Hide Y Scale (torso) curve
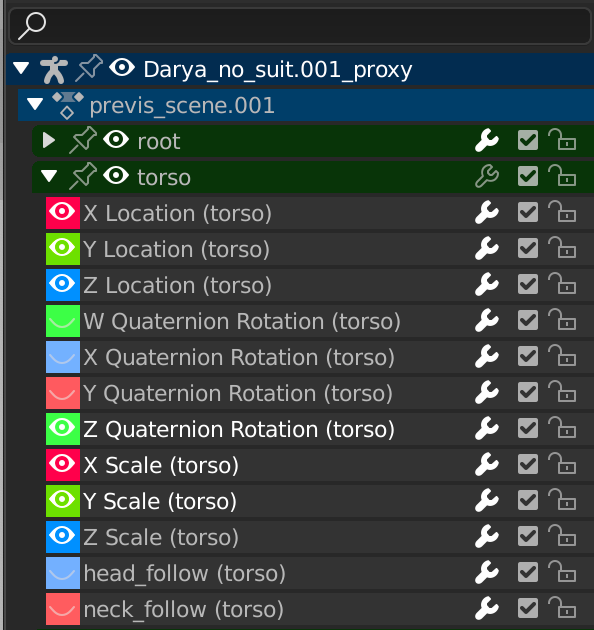This screenshot has width=594, height=630. tap(63, 501)
